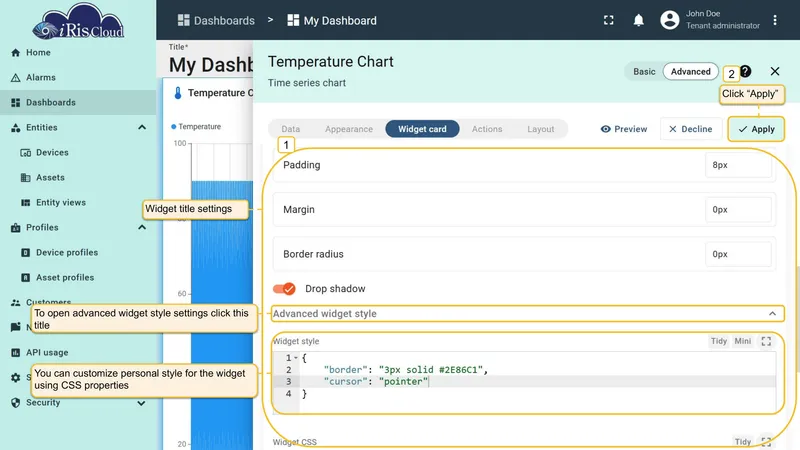Image resolution: width=800 pixels, height=450 pixels.
Task: Open John Doe user avatar
Action: click(x=669, y=20)
